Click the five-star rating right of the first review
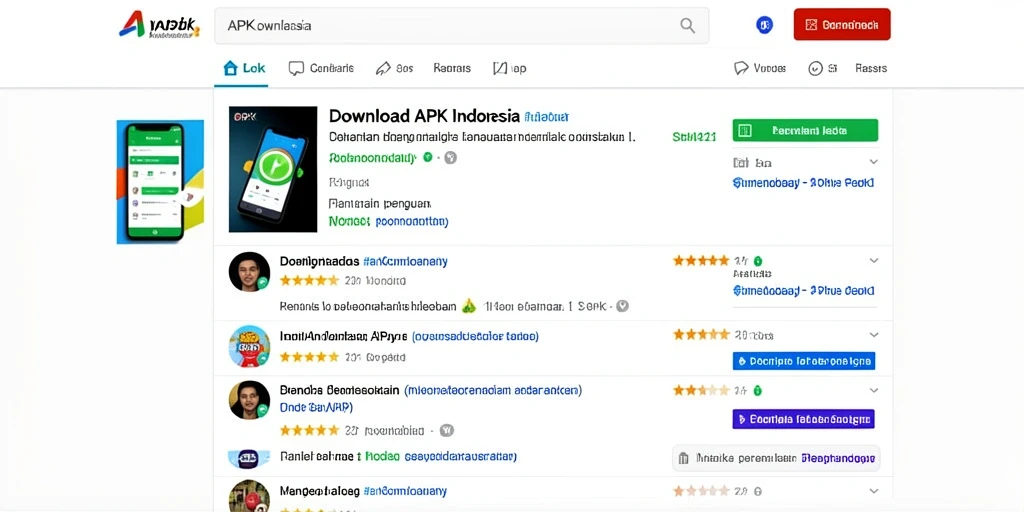Screen dimensions: 1024x512 (701, 261)
